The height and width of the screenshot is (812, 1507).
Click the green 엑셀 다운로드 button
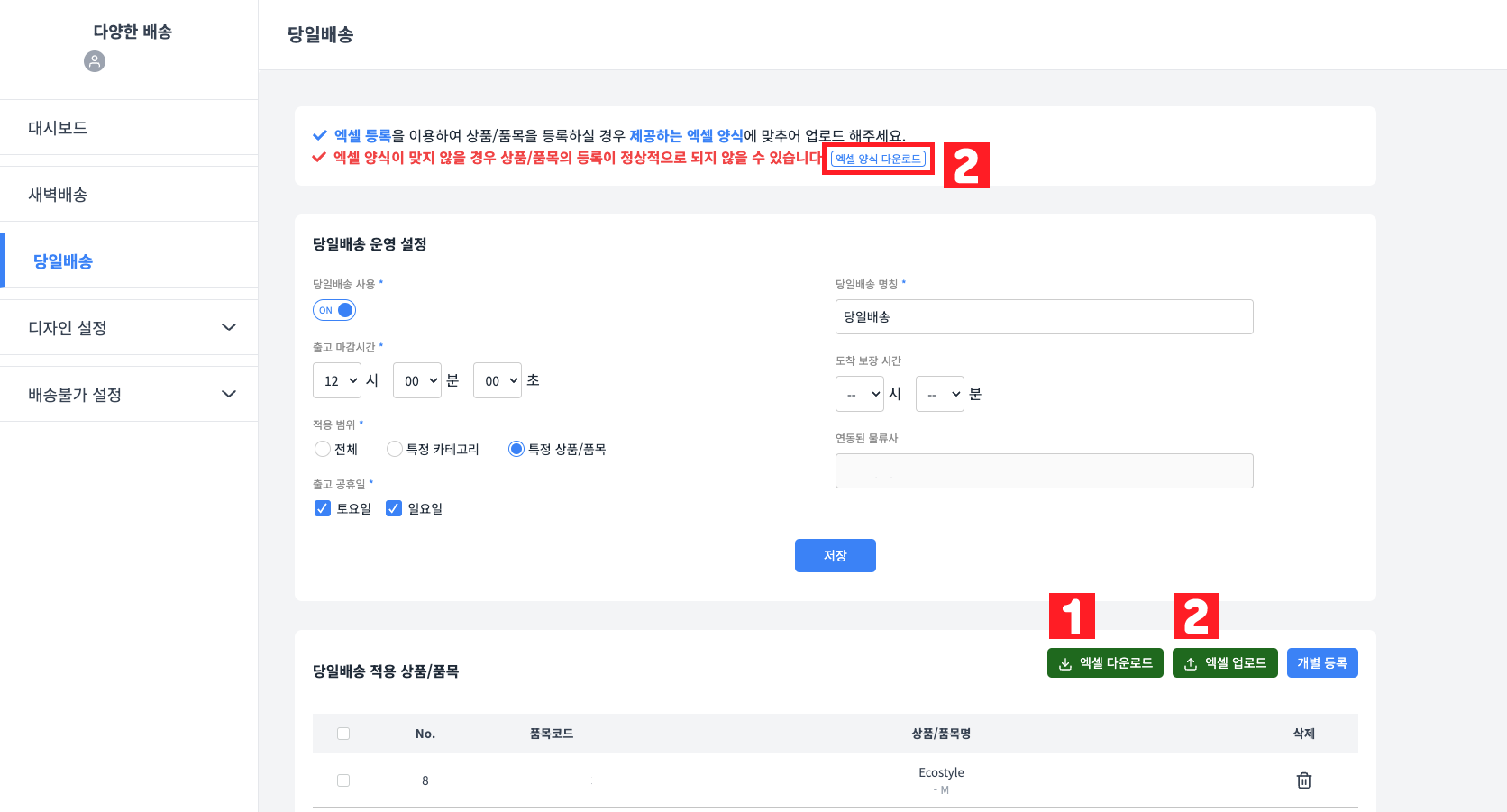(x=1105, y=663)
